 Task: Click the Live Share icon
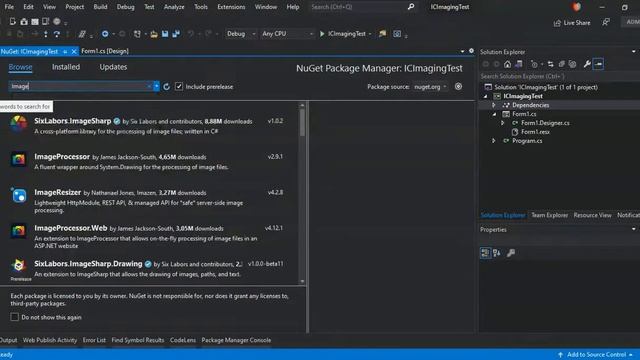[557, 23]
